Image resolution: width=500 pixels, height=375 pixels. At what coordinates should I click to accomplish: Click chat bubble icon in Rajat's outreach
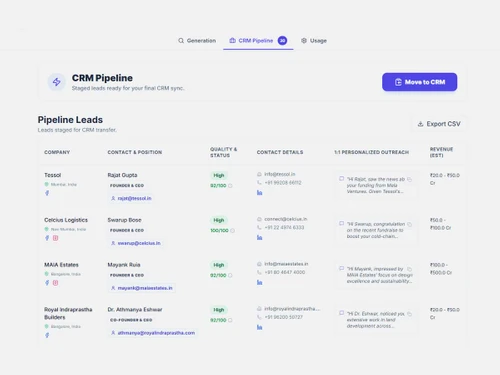(341, 179)
